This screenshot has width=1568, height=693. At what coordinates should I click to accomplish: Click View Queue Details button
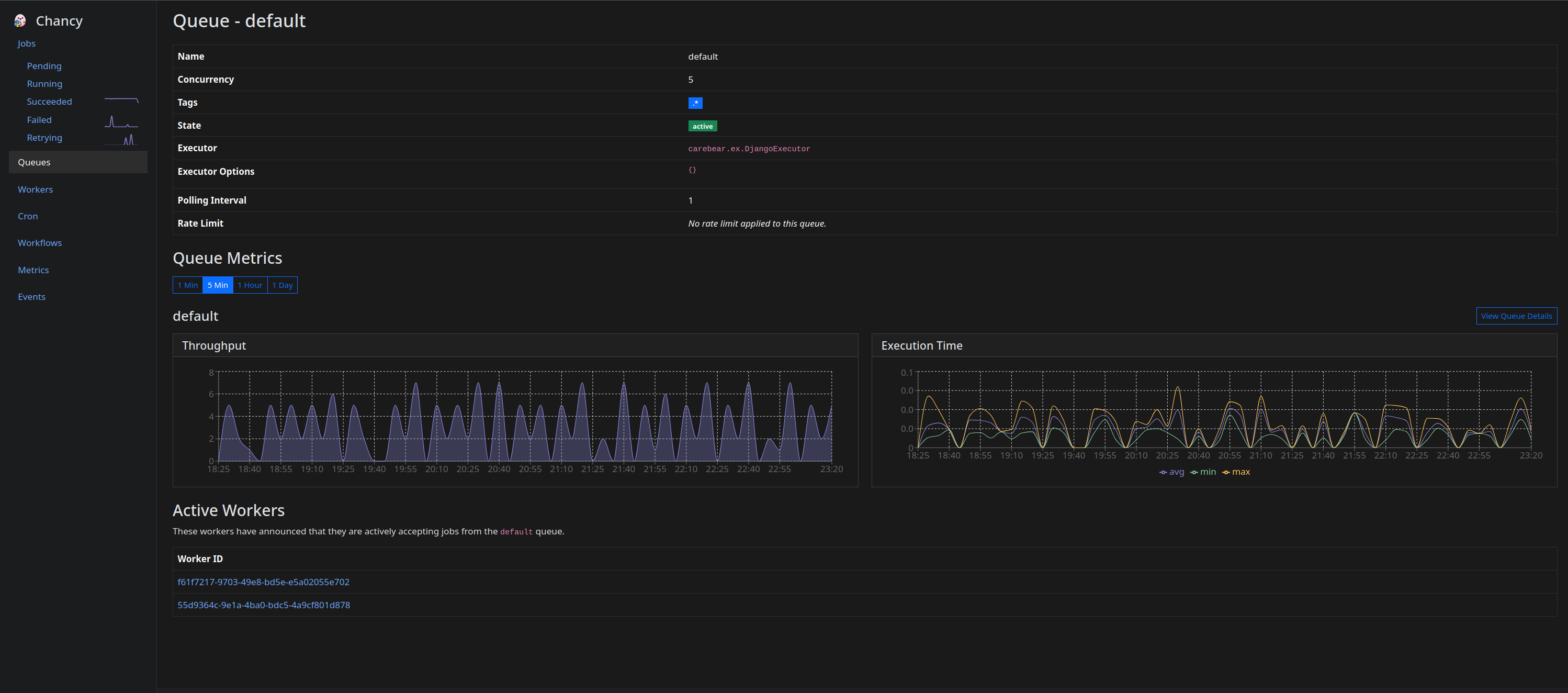(x=1516, y=316)
